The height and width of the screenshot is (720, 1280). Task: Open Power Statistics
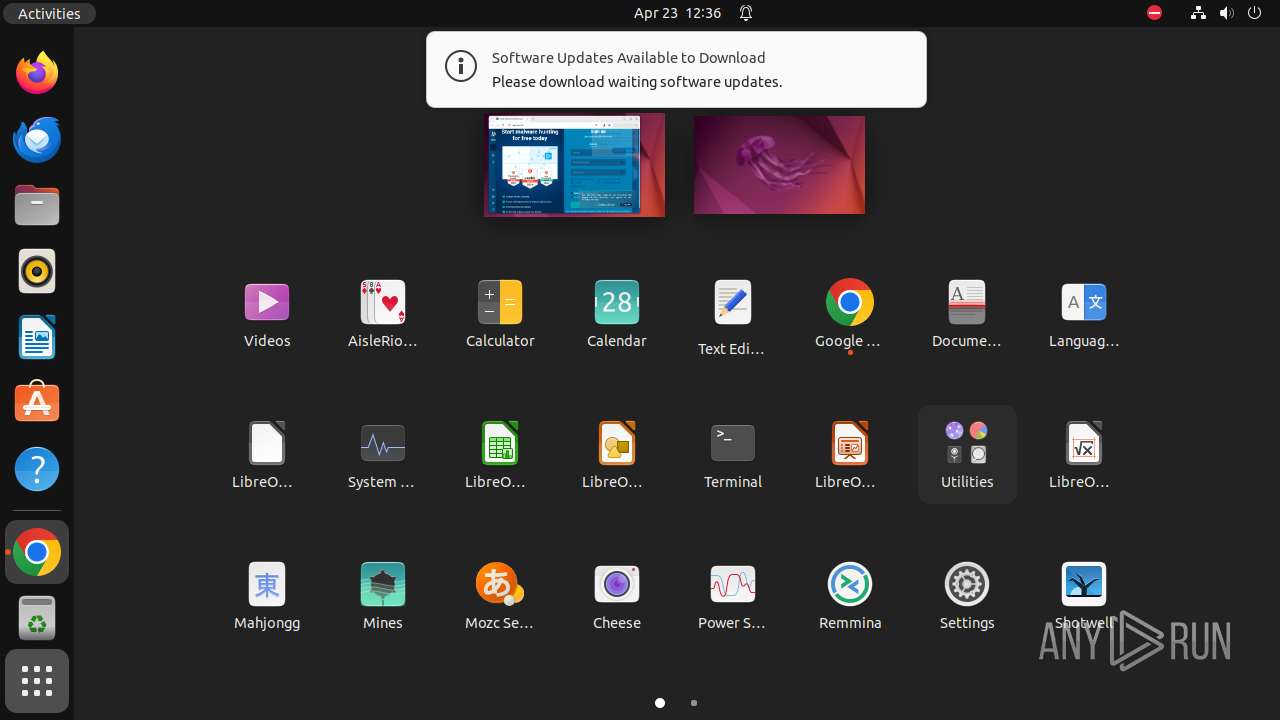pos(733,596)
